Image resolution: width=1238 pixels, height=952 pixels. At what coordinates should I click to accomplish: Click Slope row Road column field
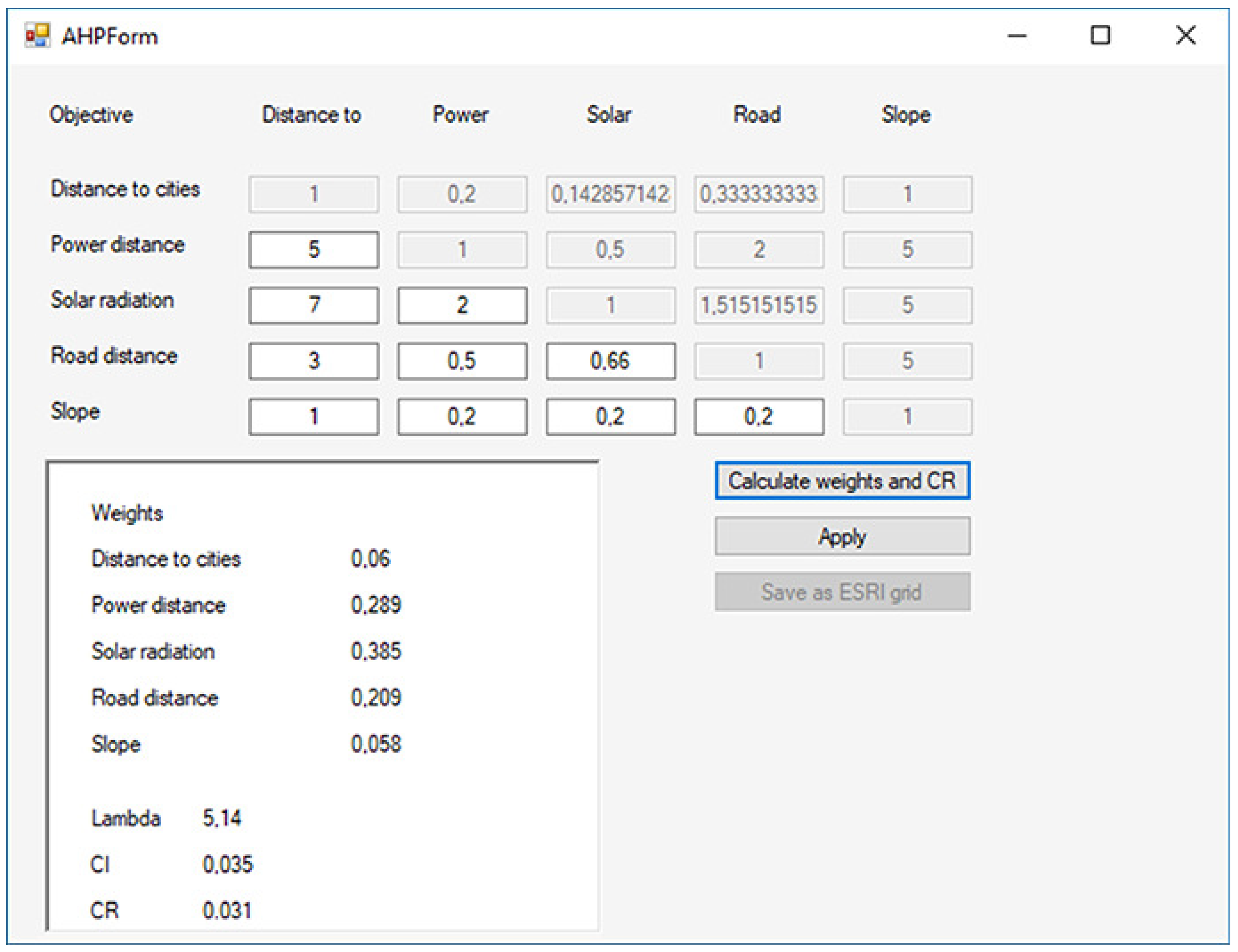[759, 417]
